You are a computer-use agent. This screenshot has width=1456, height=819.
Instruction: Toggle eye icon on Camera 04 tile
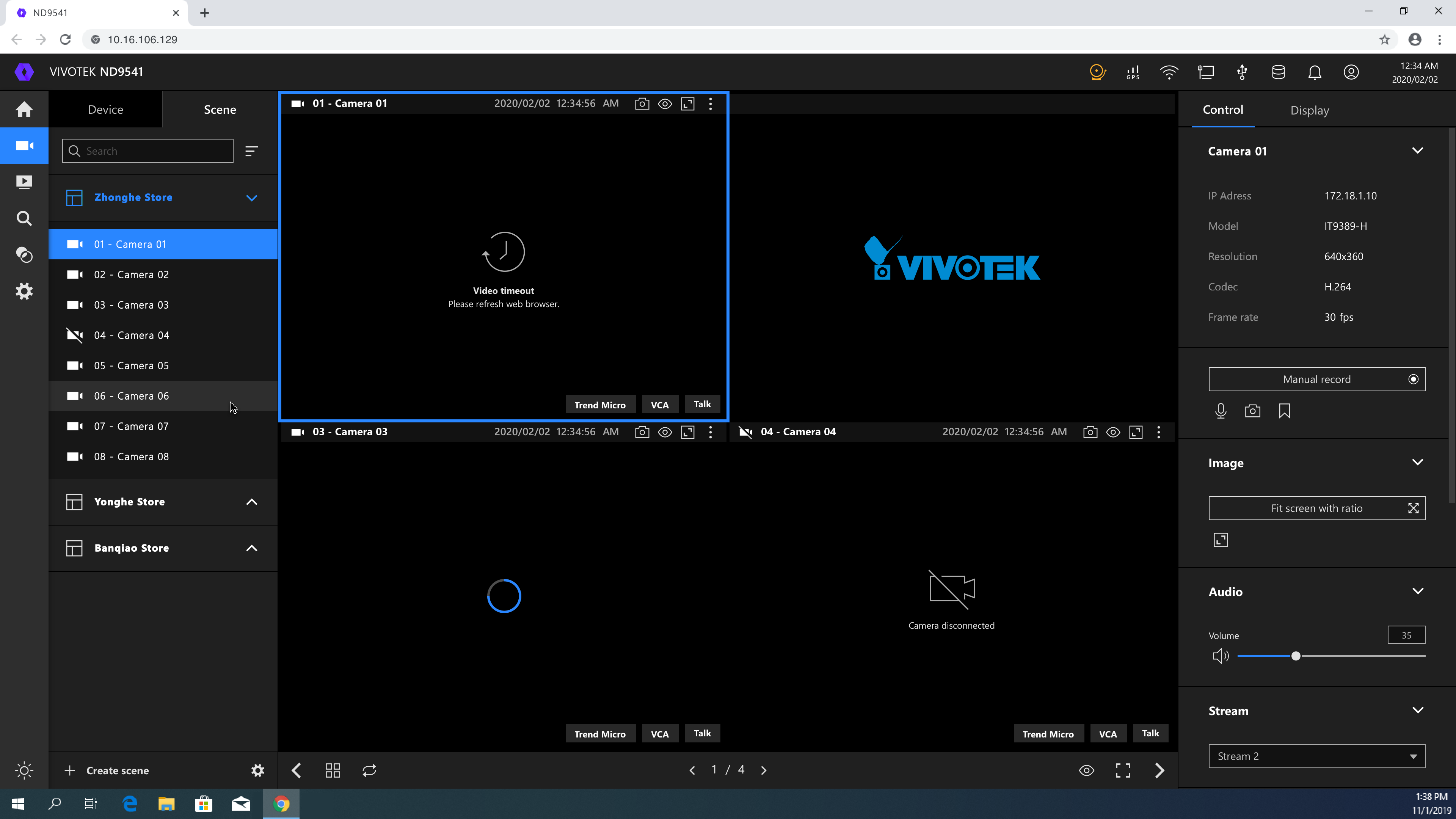[1113, 432]
